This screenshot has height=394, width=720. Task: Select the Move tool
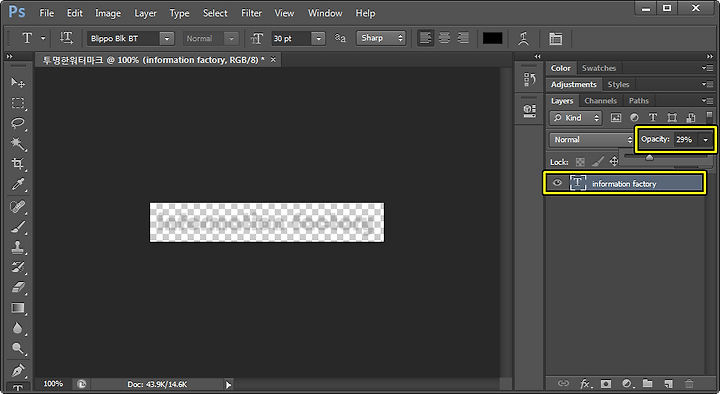(x=18, y=83)
